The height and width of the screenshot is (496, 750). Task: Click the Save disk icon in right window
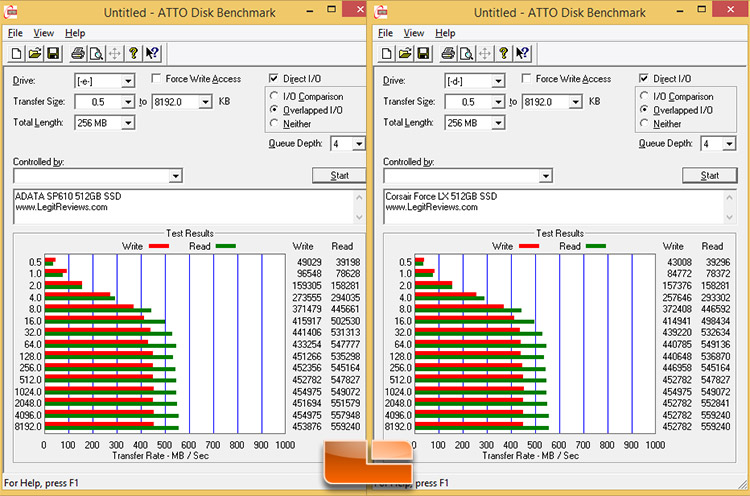(423, 53)
